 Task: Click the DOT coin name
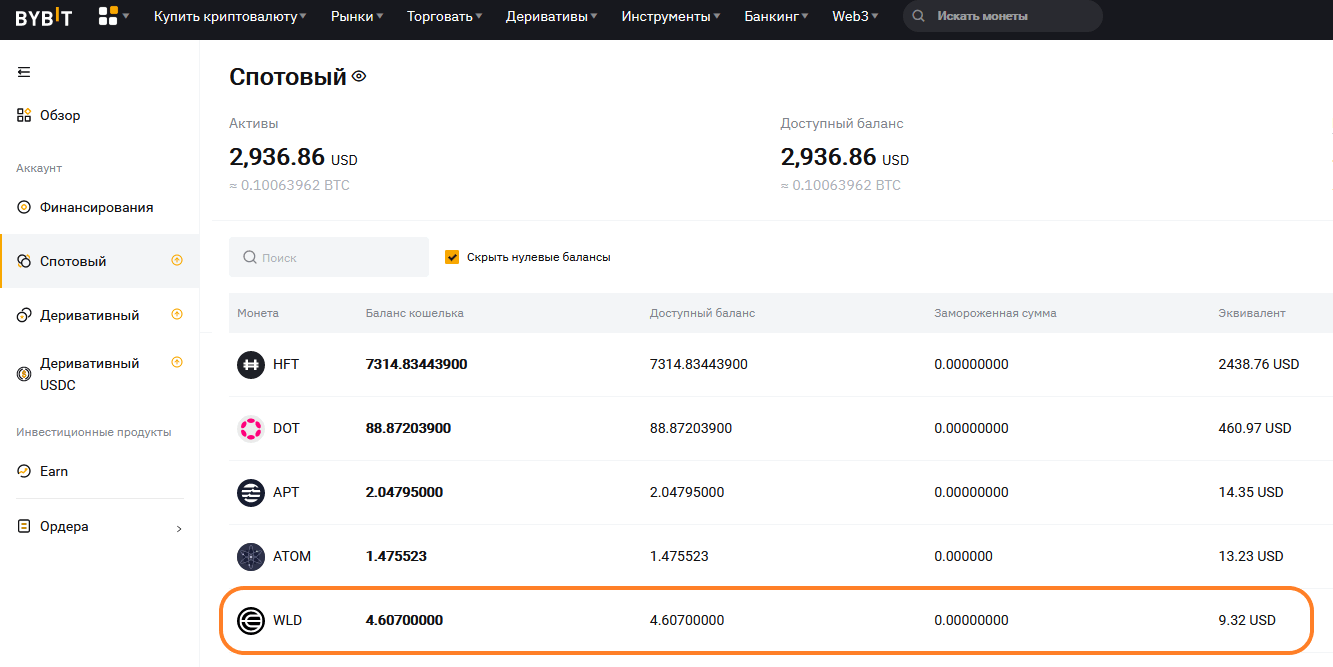286,428
